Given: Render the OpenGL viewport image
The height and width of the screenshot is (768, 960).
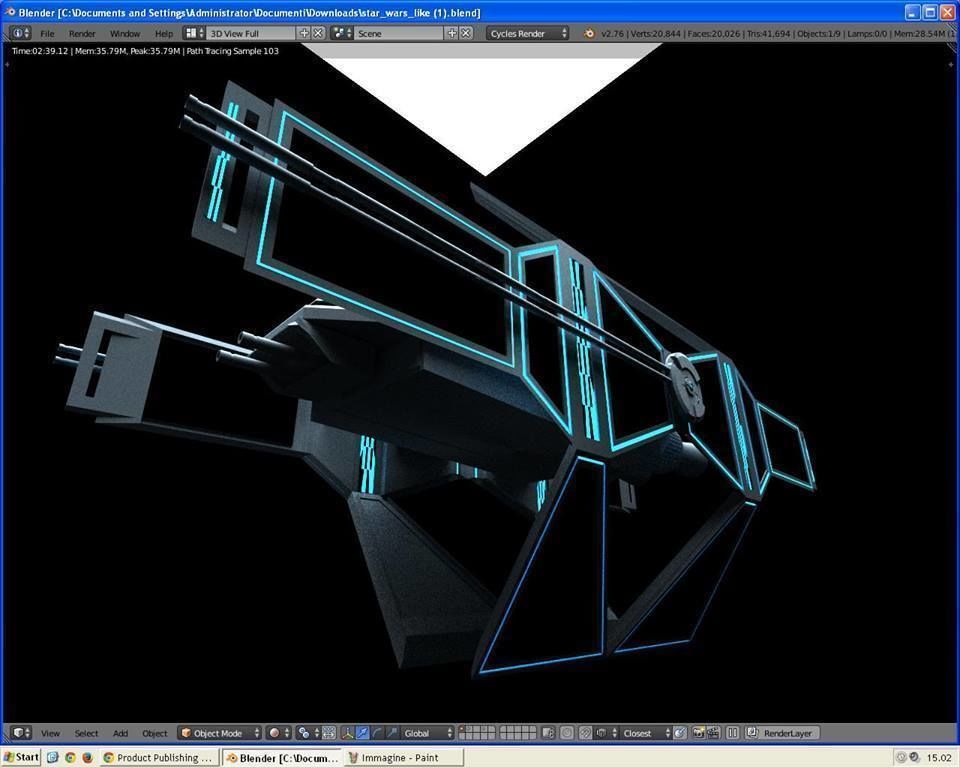Looking at the screenshot, I should point(699,733).
